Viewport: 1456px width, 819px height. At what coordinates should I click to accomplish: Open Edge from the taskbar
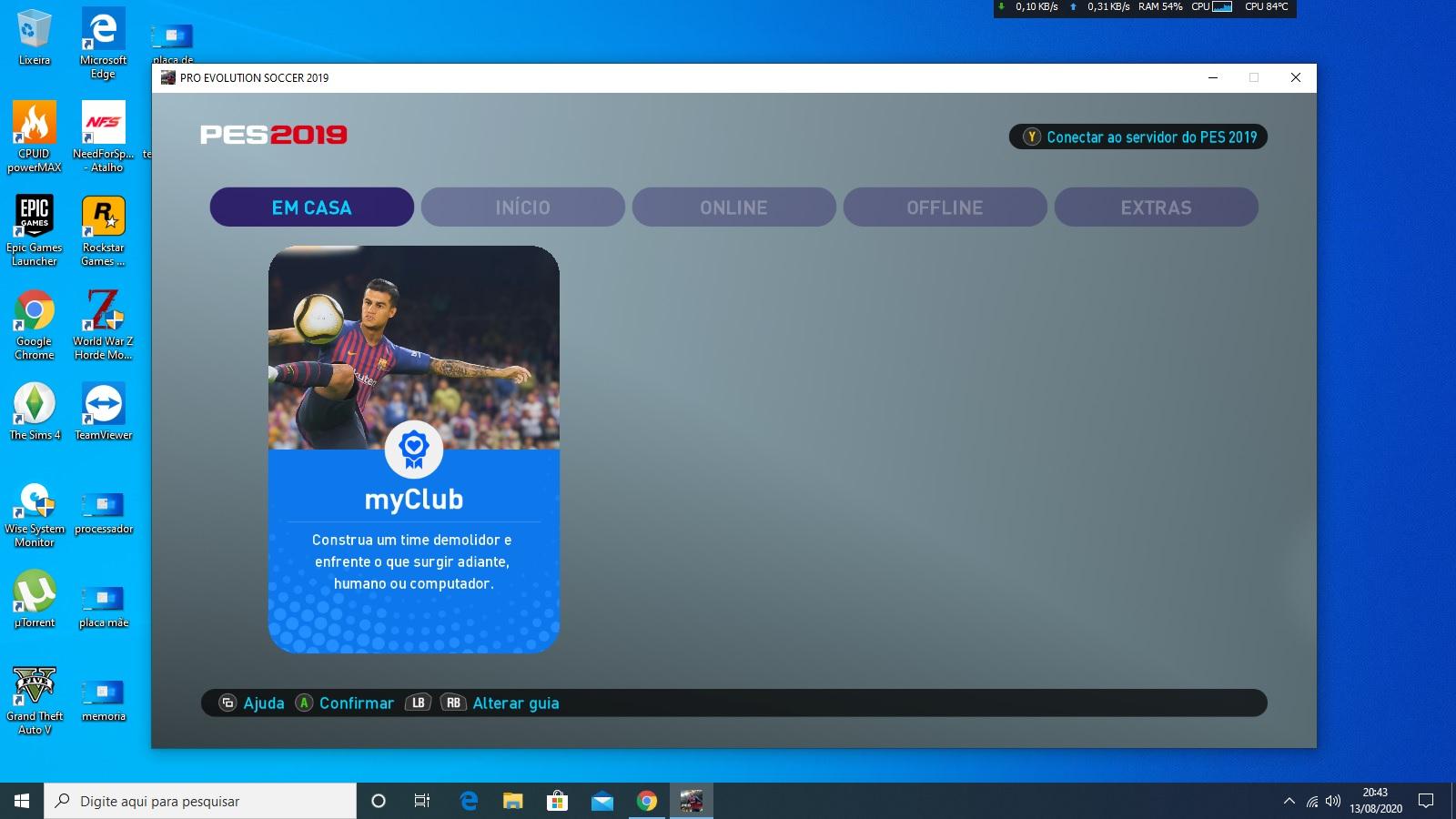(469, 801)
